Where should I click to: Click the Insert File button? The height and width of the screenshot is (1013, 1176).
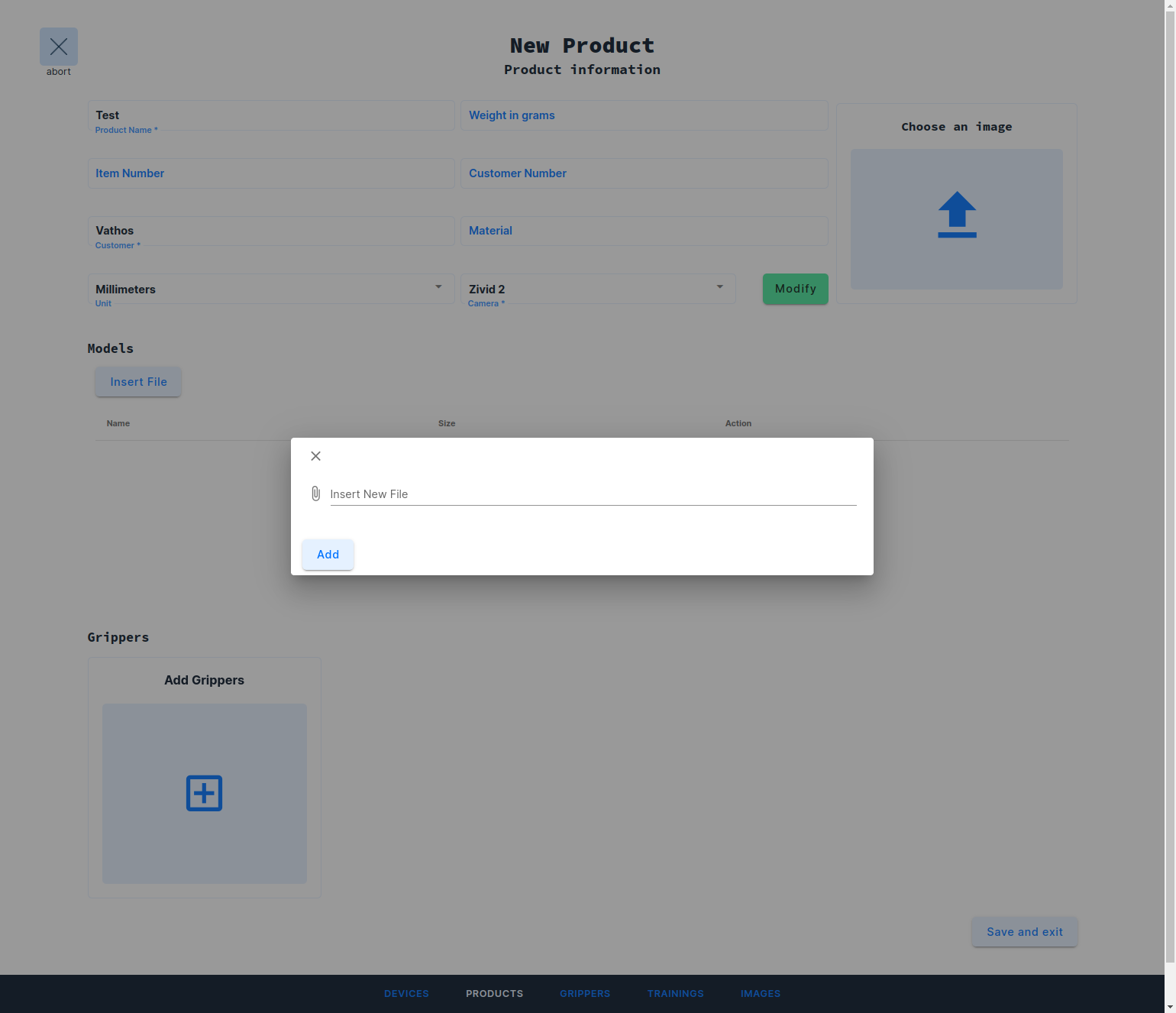pos(138,382)
